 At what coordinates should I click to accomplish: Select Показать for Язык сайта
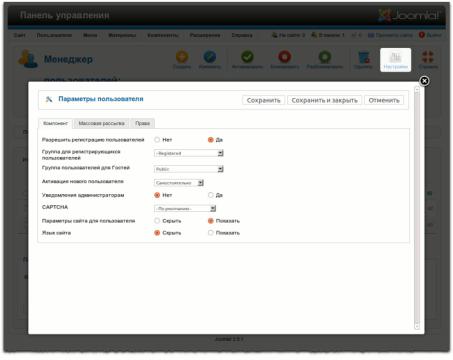pyautogui.click(x=210, y=233)
